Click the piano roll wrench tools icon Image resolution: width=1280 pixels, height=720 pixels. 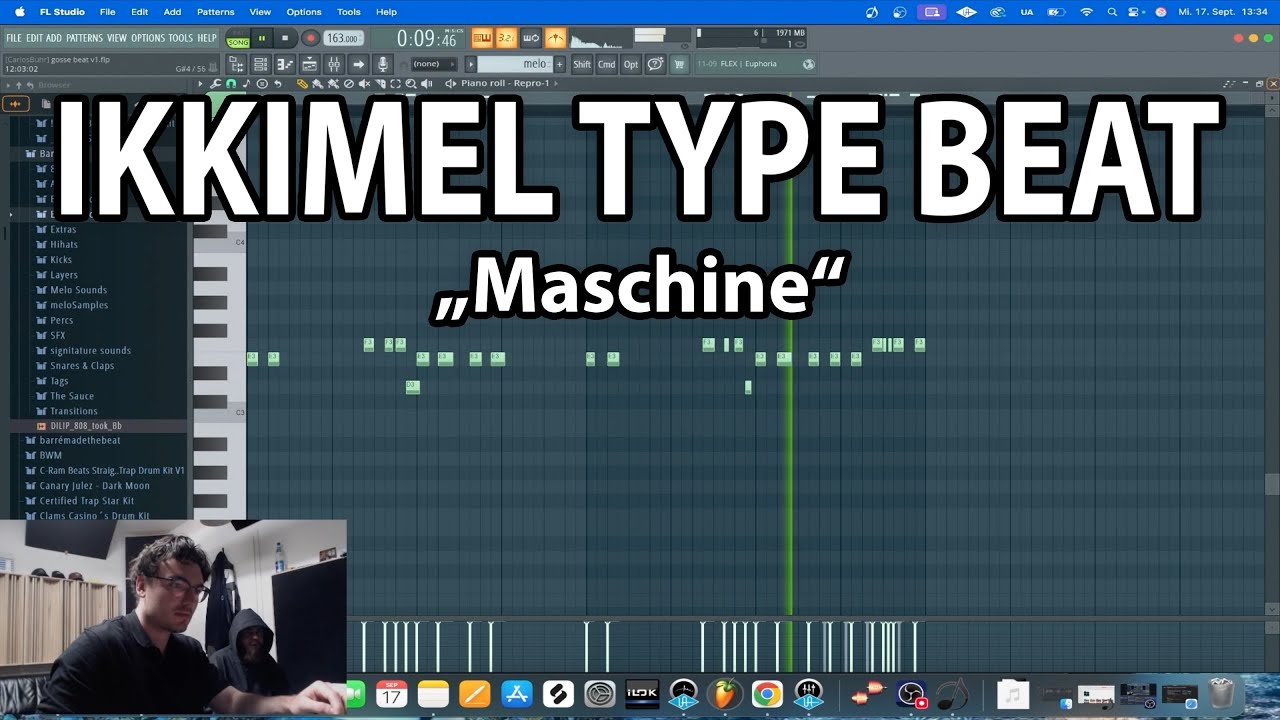215,84
